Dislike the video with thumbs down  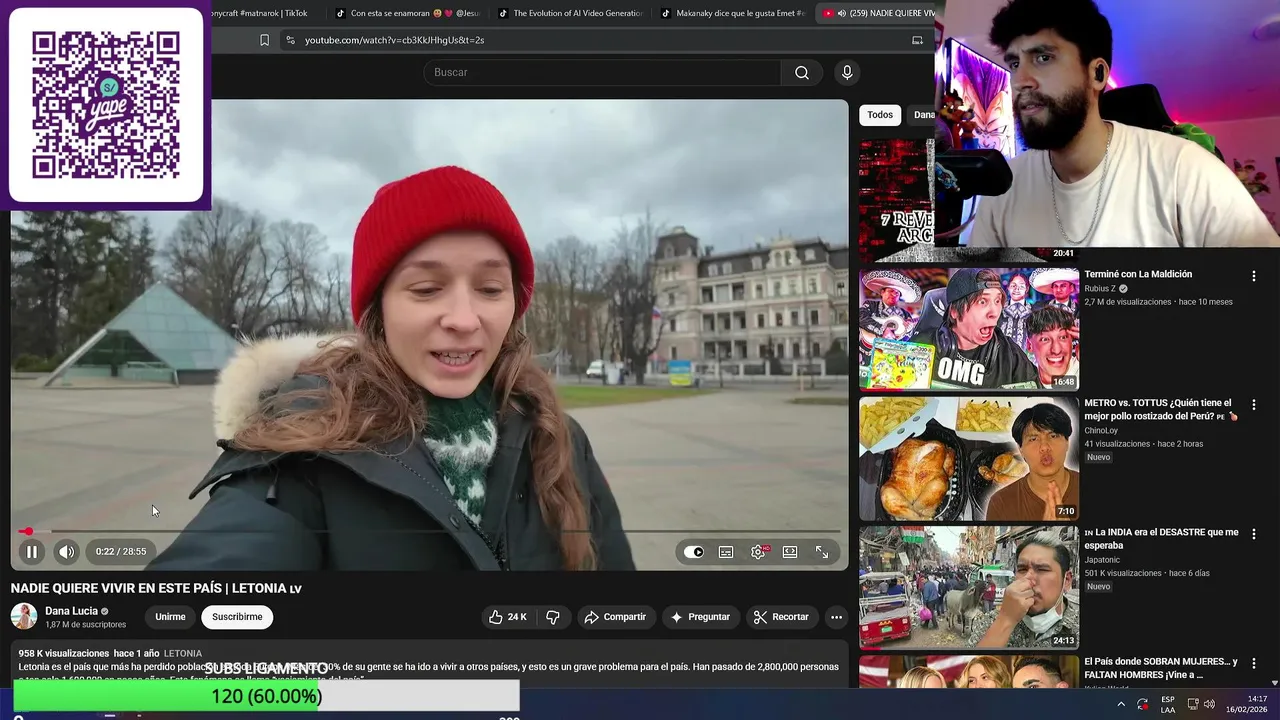[x=553, y=617]
